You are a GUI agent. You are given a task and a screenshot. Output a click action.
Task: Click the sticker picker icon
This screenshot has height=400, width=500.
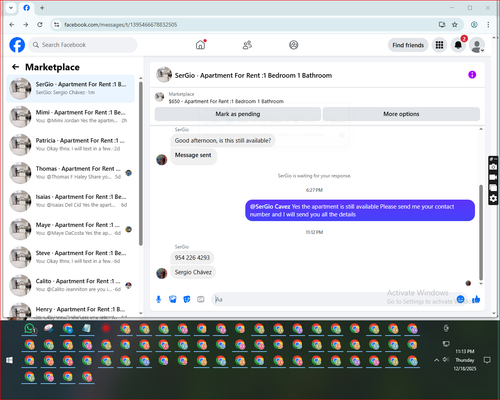187,299
